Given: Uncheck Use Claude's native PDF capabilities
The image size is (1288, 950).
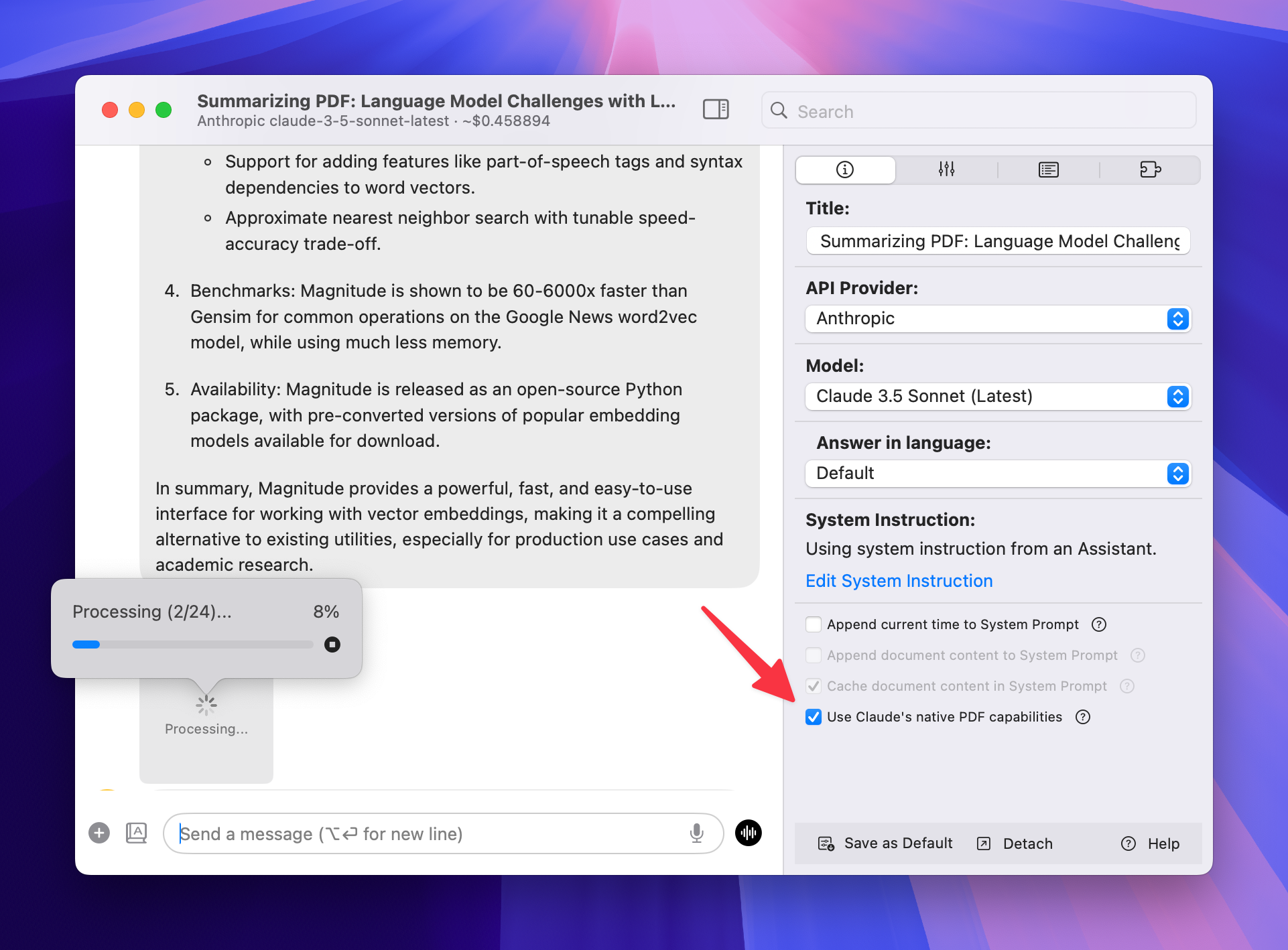Looking at the screenshot, I should 814,717.
